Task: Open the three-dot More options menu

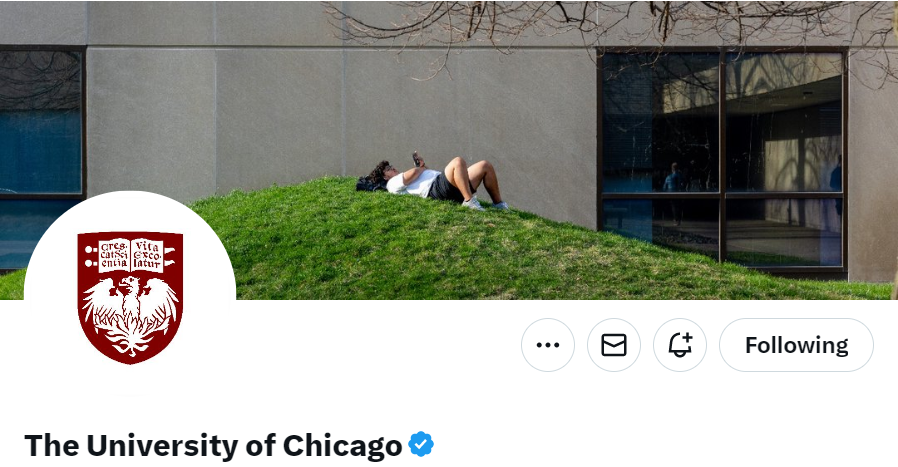Action: (x=548, y=345)
